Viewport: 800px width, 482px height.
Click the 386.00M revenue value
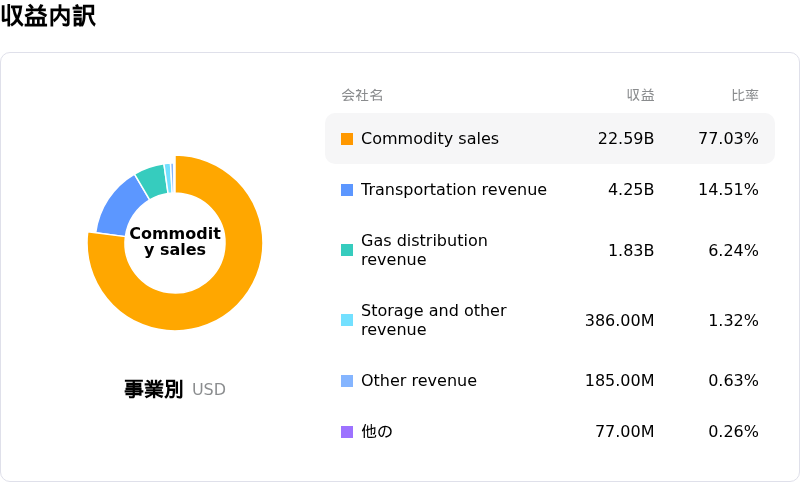619,320
